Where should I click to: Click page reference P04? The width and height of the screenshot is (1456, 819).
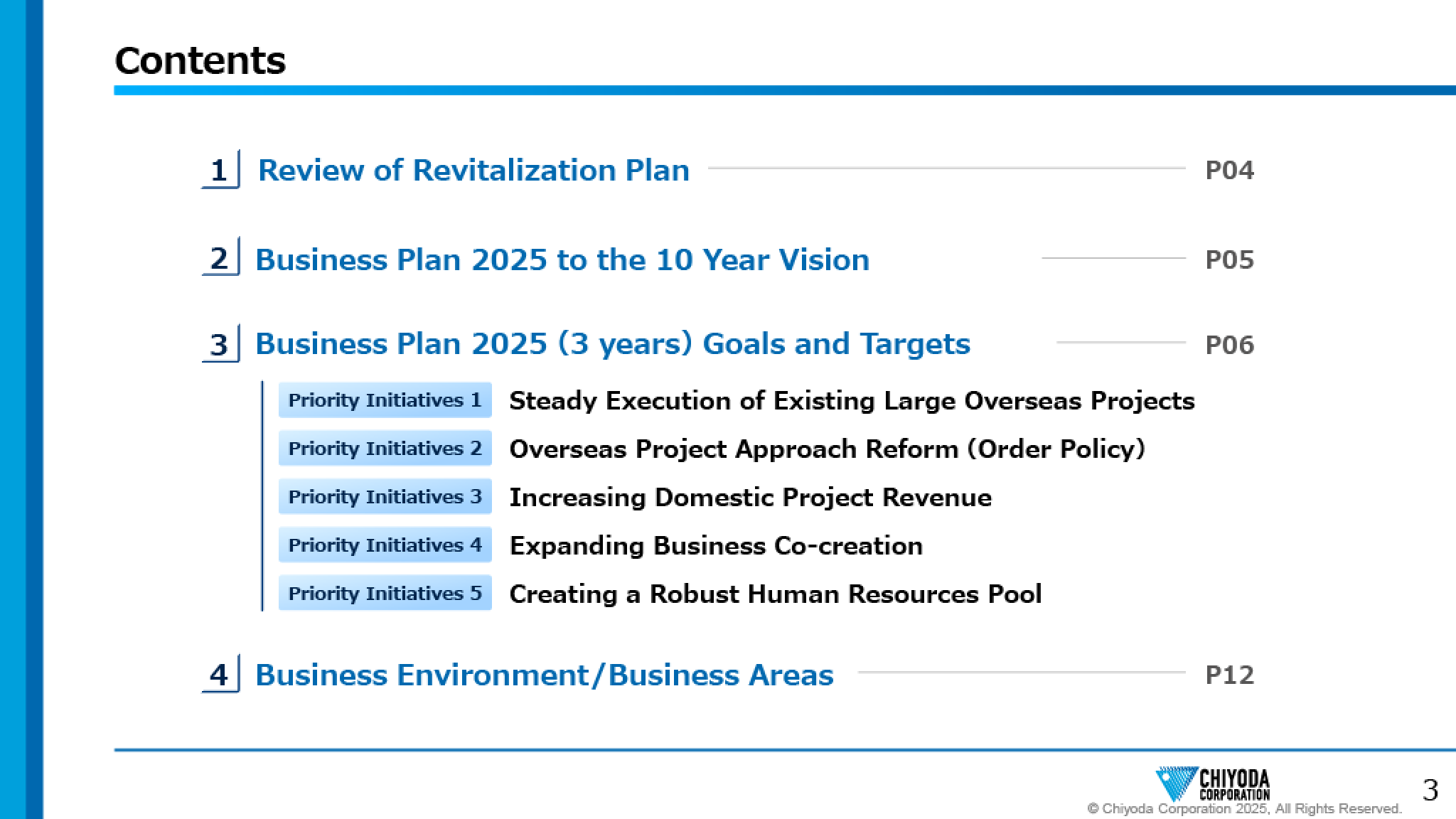click(1230, 171)
